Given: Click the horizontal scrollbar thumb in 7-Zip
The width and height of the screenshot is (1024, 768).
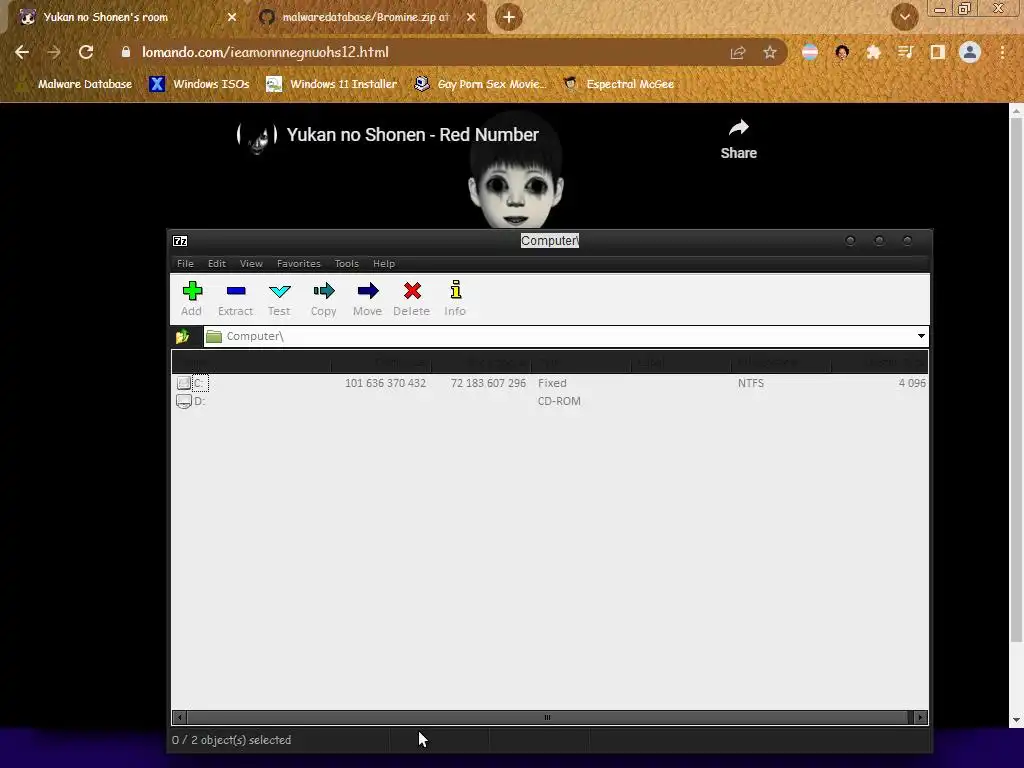Looking at the screenshot, I should (x=547, y=718).
